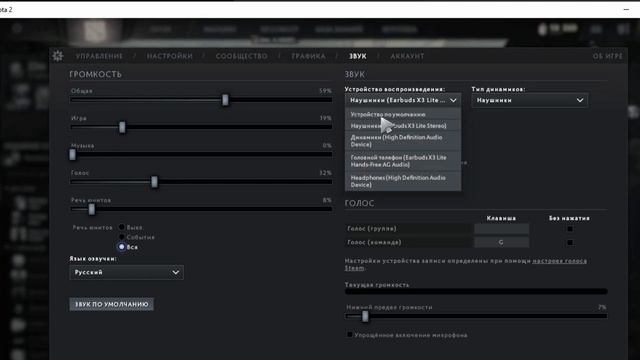Choose Наушники (Earbuds X3 Lite Stereo) option
Image resolution: width=640 pixels, height=360 pixels.
403,126
